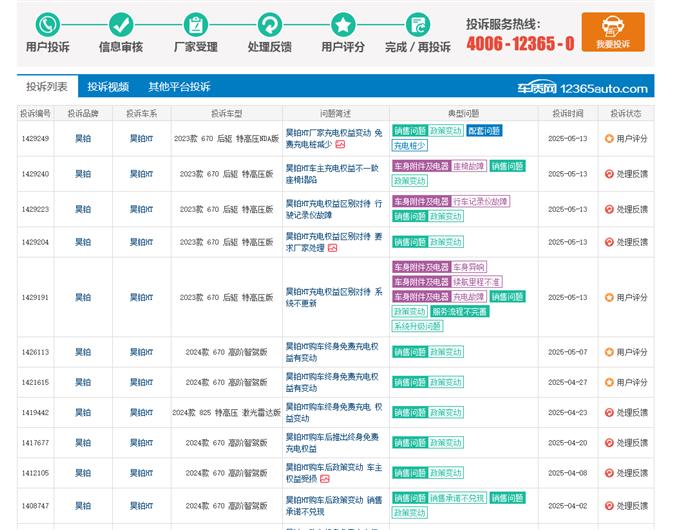Open 昊铂HT series link in row 1429240
This screenshot has width=700, height=530.
pyautogui.click(x=141, y=174)
